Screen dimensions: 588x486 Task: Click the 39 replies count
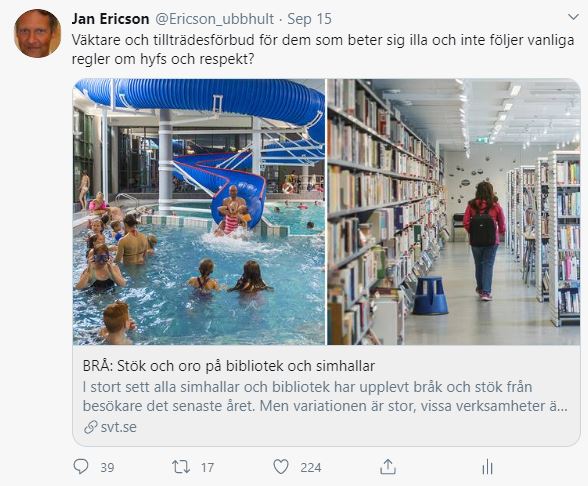[x=107, y=468]
